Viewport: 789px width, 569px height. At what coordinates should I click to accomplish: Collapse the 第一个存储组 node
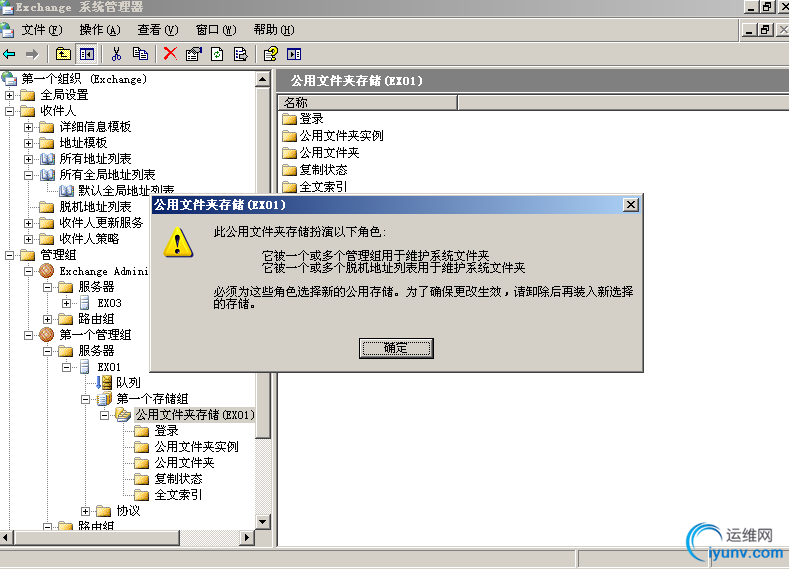(86, 399)
